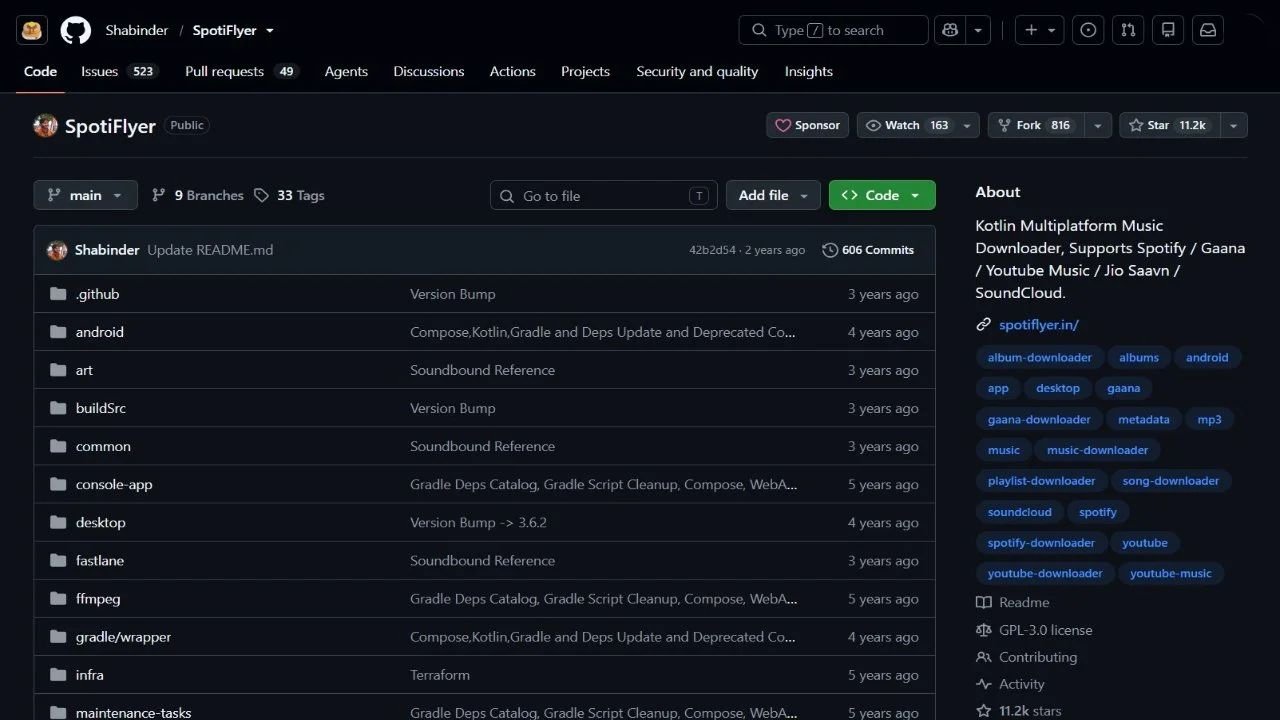Open the Star lists dropdown arrow
The image size is (1280, 720).
click(x=1234, y=125)
